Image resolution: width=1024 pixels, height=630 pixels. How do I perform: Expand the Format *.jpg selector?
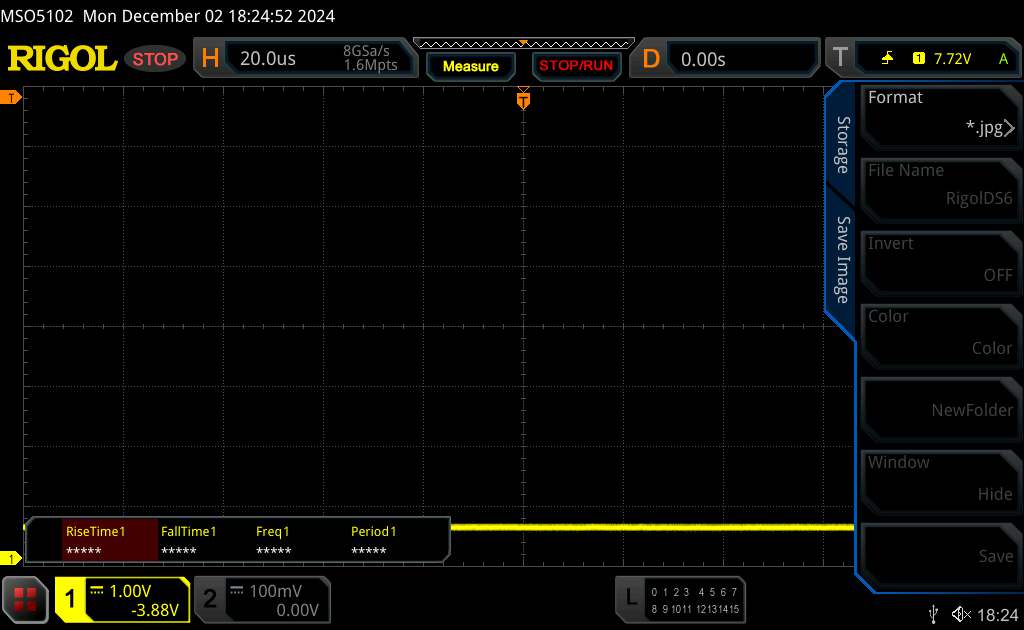coord(940,113)
